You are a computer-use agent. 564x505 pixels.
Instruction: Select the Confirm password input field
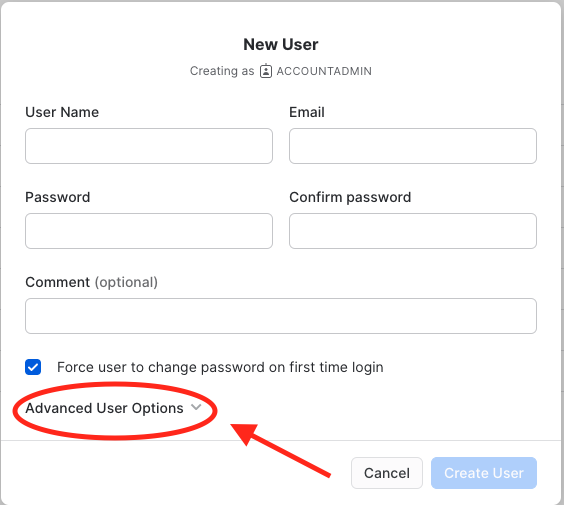413,231
